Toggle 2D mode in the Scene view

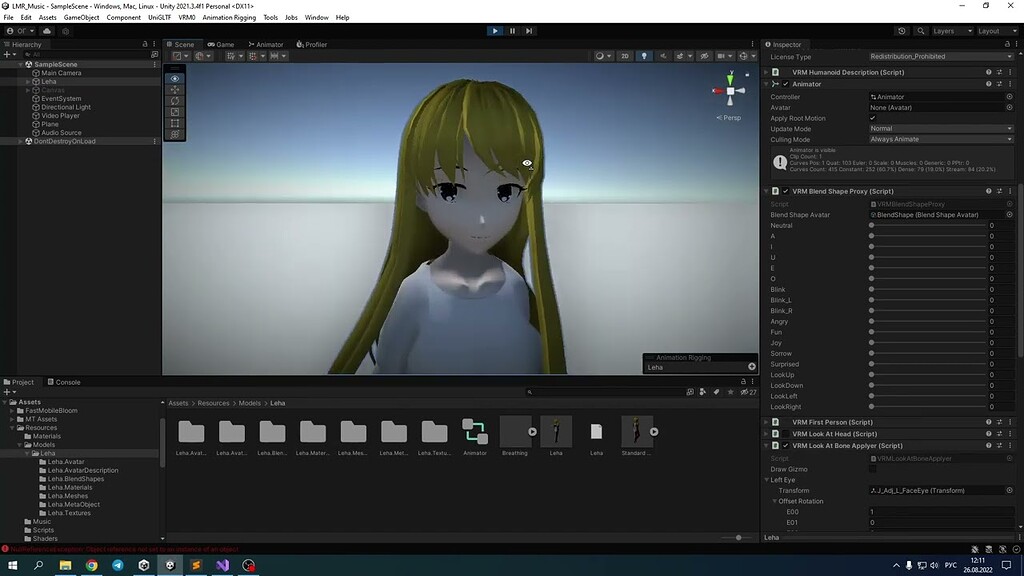tap(625, 56)
